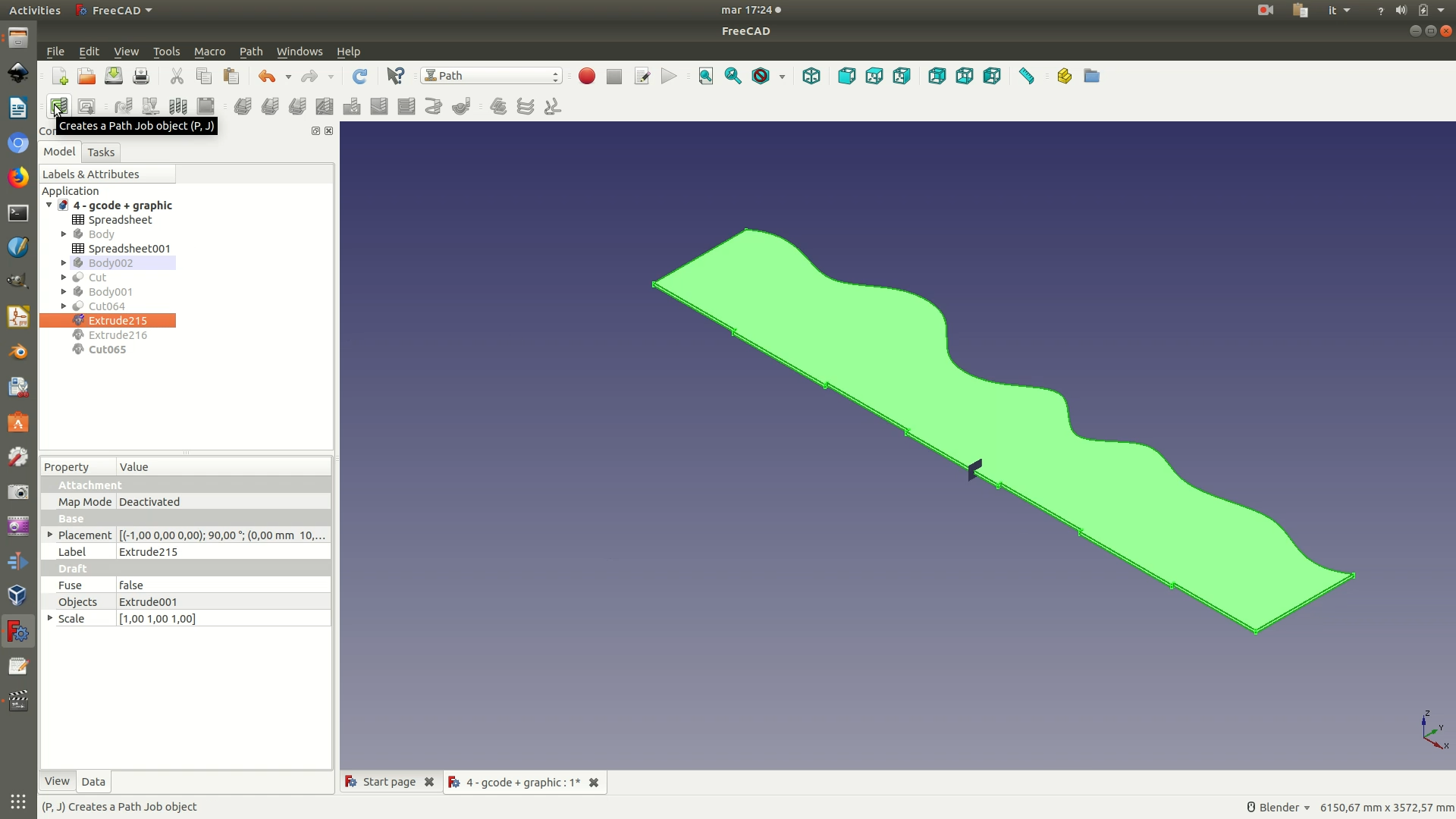Fit all content in view
The width and height of the screenshot is (1456, 819).
[x=706, y=76]
